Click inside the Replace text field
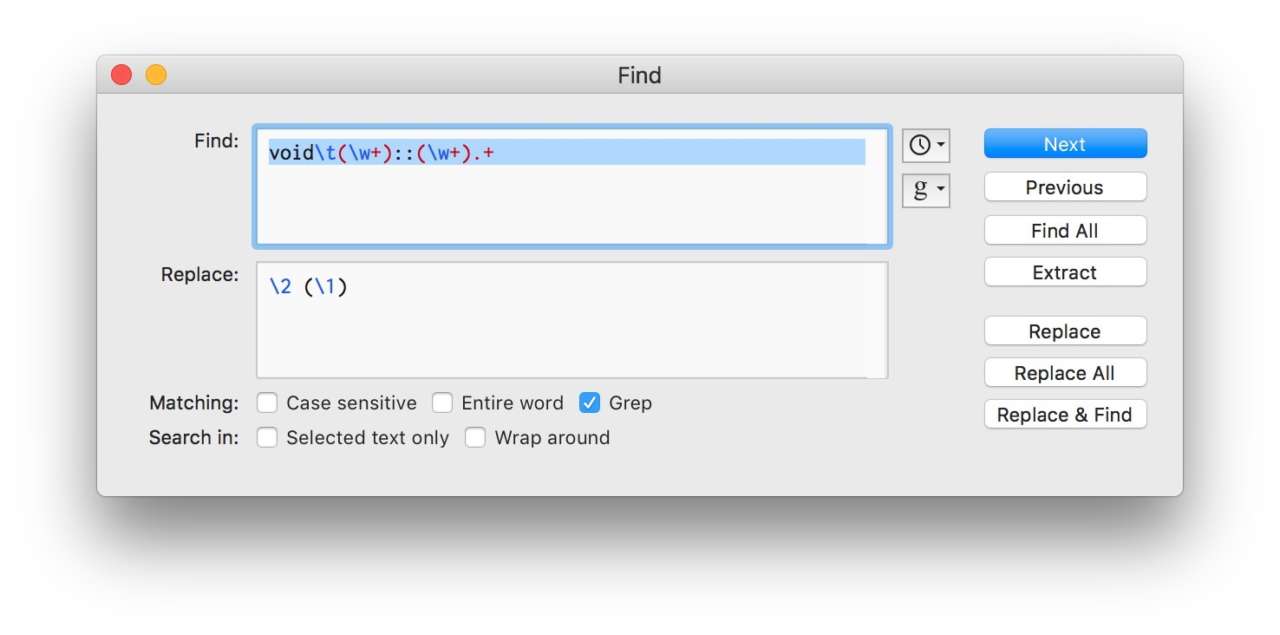This screenshot has height=635, width=1280. pos(570,330)
